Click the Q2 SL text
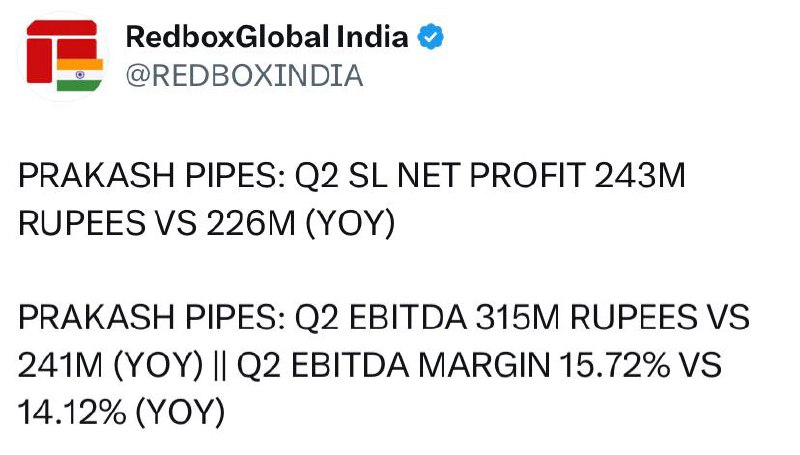The height and width of the screenshot is (455, 800). (341, 175)
